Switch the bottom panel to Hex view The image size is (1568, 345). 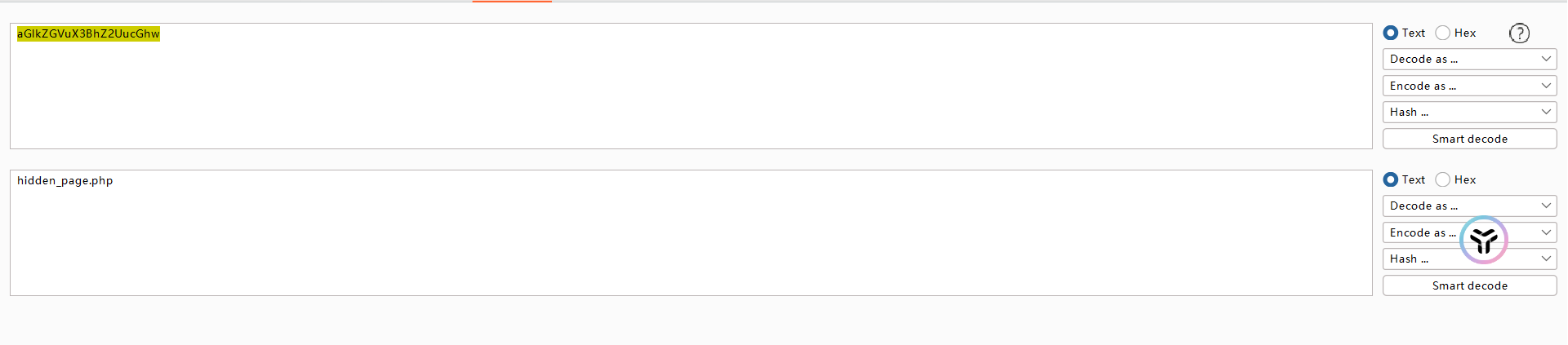point(1443,180)
